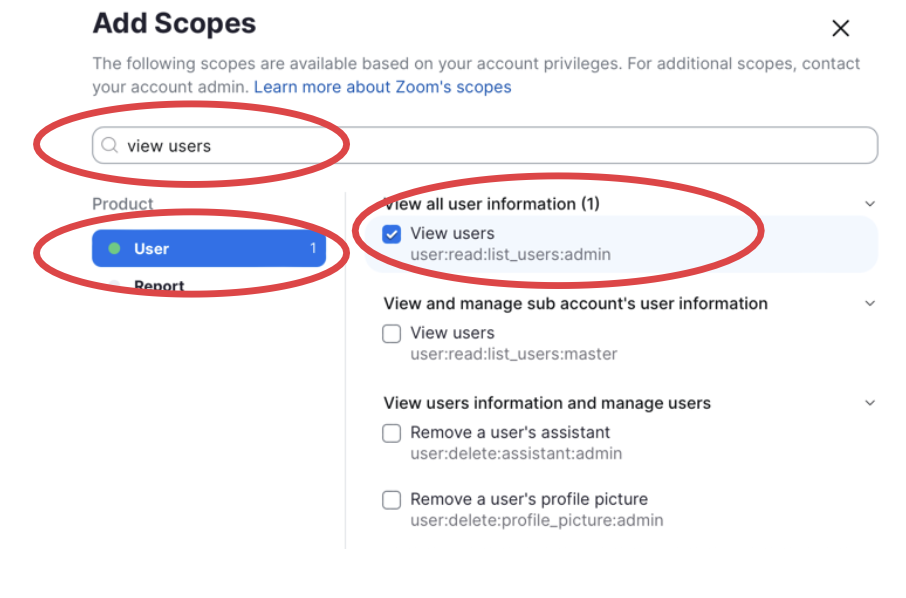The height and width of the screenshot is (598, 906).
Task: Click the search magnifier icon
Action: click(x=110, y=146)
